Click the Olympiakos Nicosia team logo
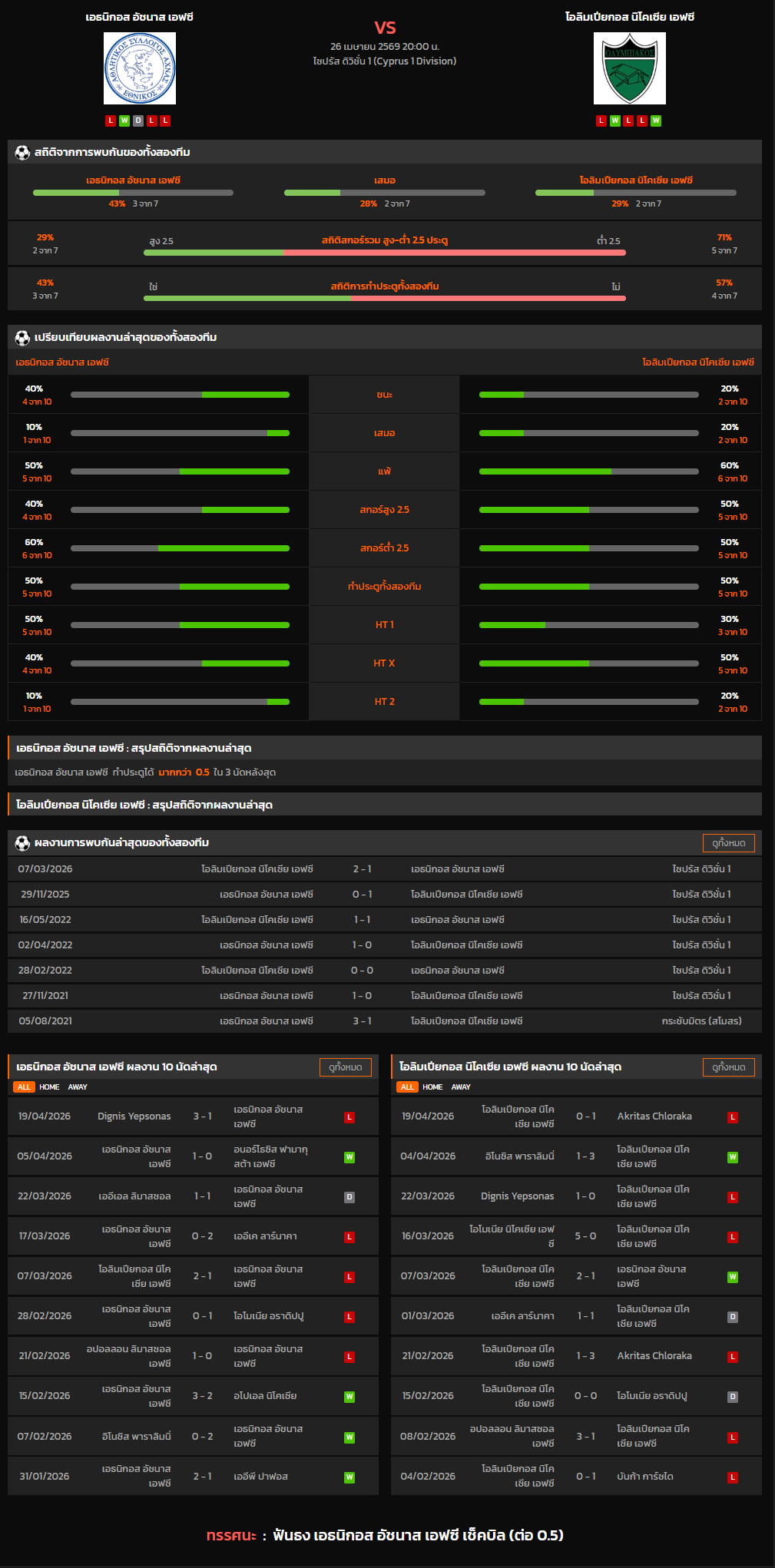The width and height of the screenshot is (775, 1568). (629, 68)
